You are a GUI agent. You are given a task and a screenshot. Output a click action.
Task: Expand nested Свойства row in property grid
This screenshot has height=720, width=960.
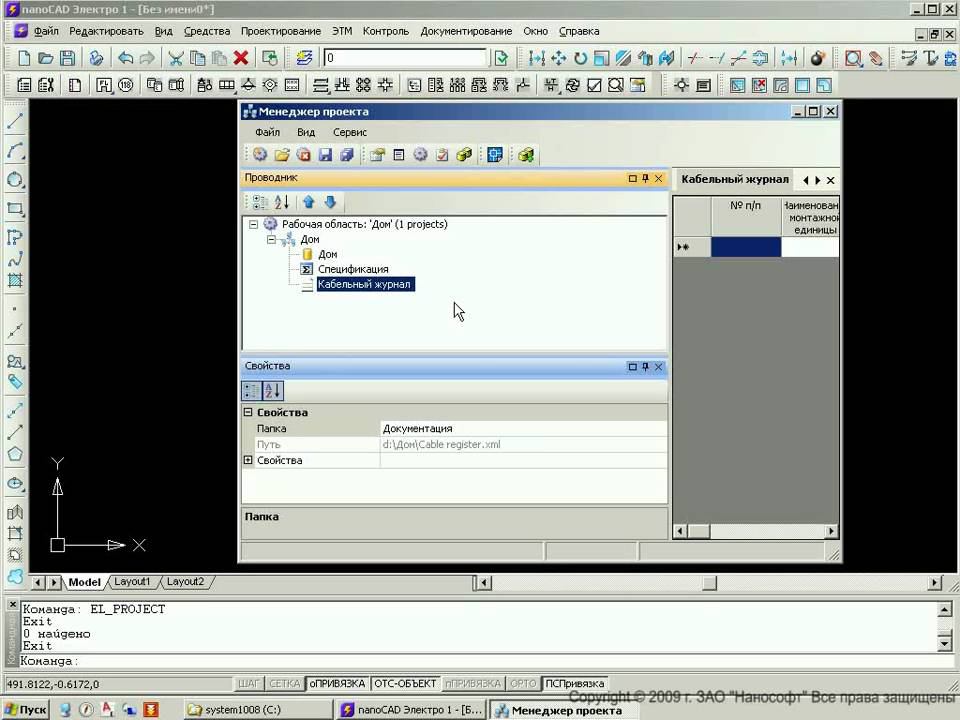pos(248,460)
